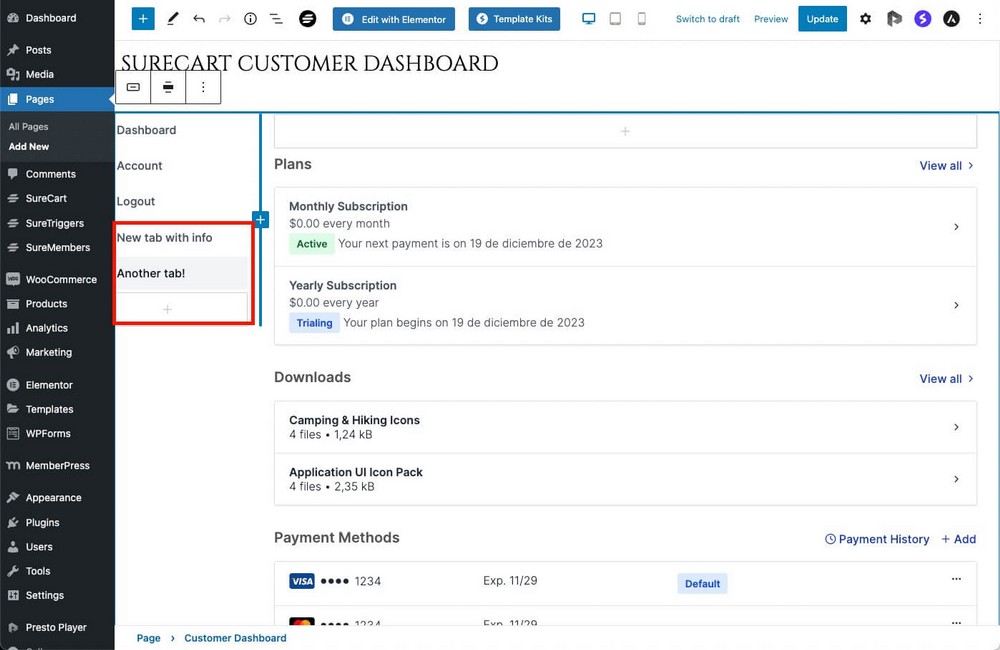Undo the last change
The image size is (1000, 650).
[199, 19]
